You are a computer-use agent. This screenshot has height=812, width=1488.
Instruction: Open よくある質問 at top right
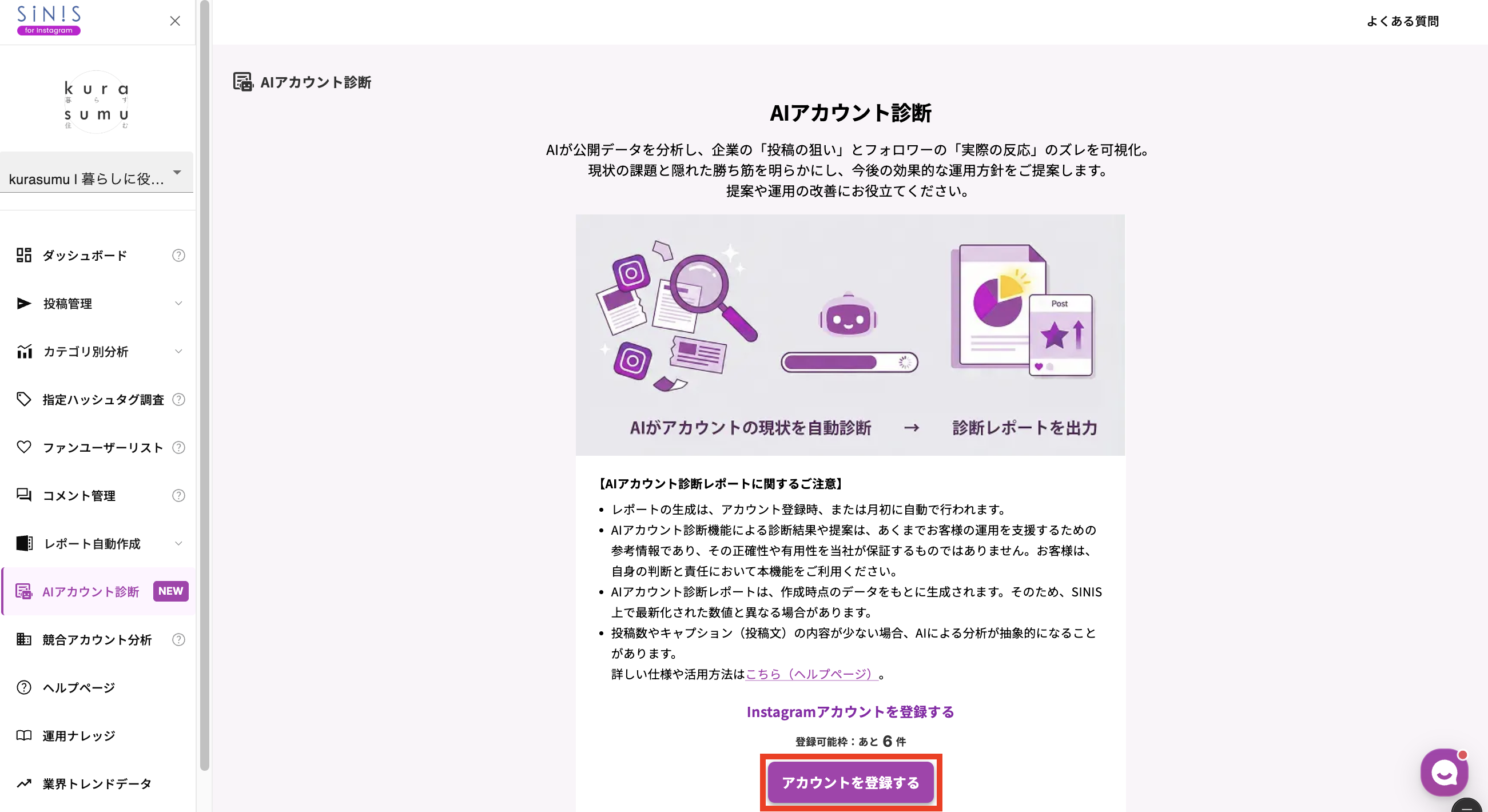1404,21
